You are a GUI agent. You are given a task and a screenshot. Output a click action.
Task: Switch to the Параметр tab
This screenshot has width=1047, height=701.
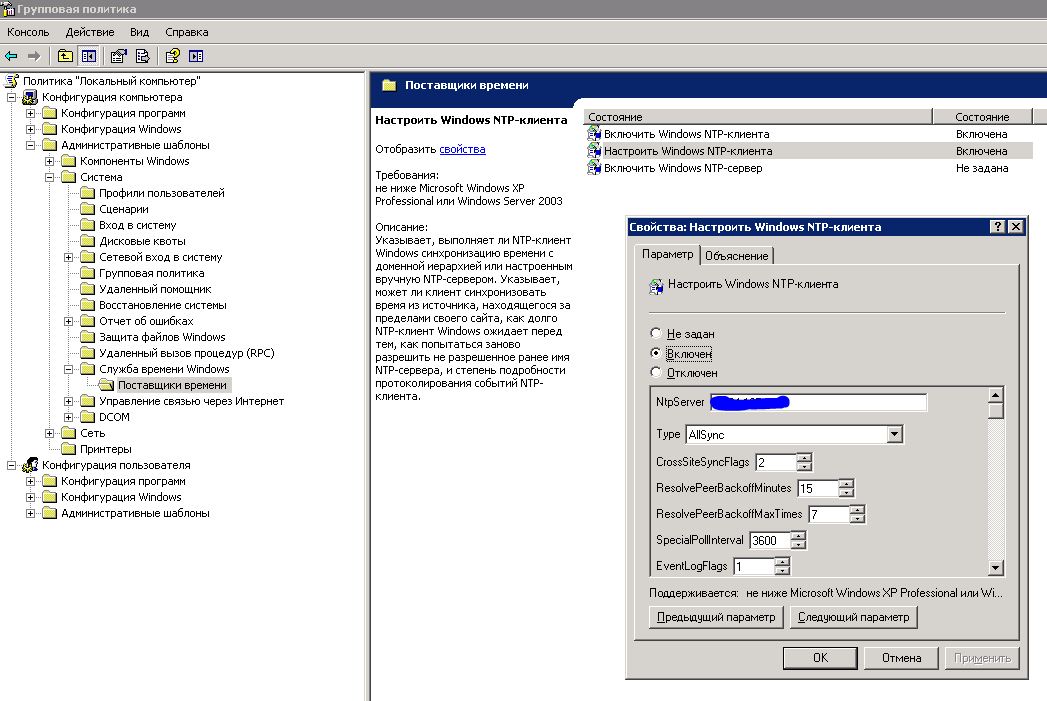point(667,254)
